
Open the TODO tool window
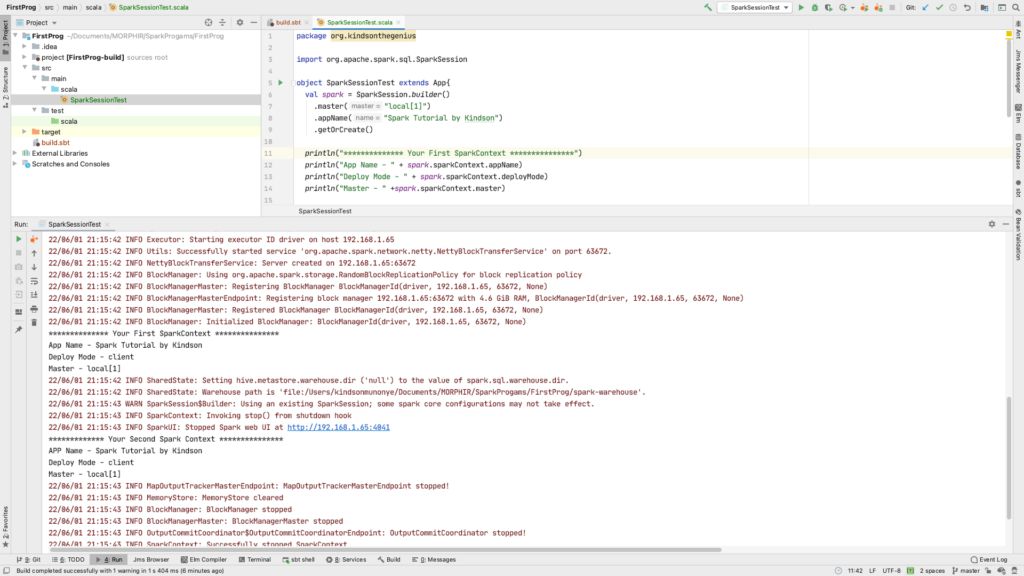pos(68,560)
